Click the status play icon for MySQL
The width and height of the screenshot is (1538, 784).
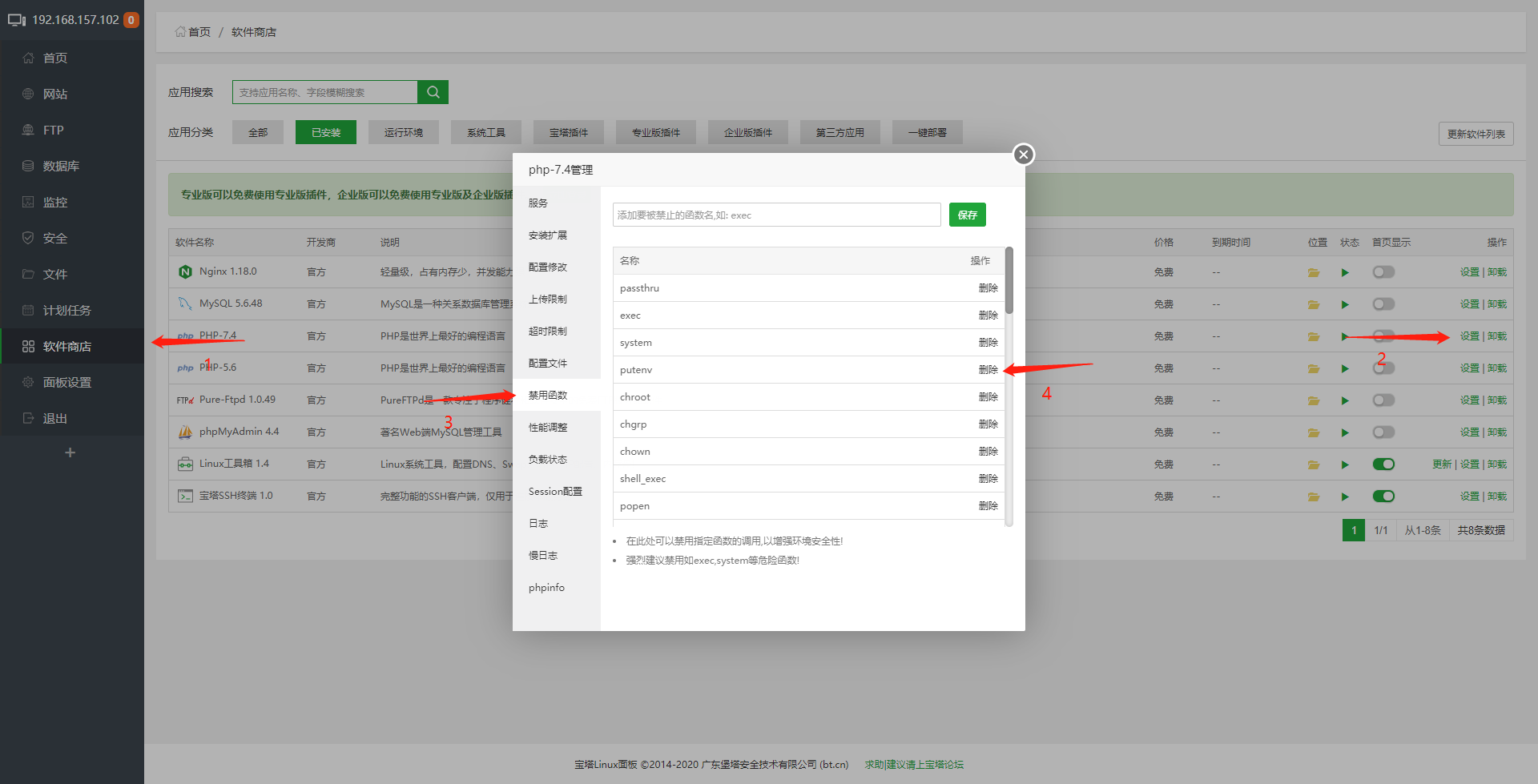point(1345,304)
